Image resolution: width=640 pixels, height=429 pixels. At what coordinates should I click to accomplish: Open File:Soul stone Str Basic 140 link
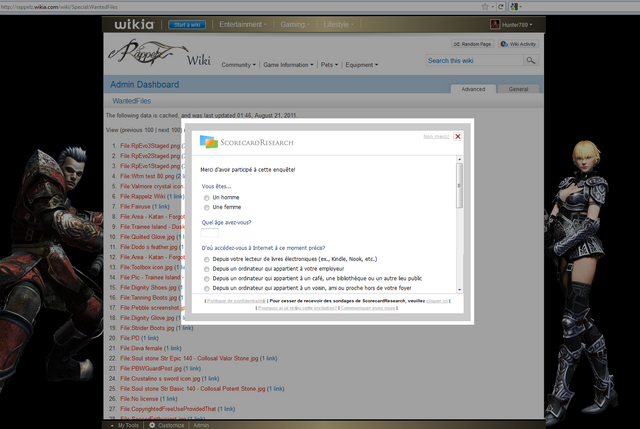pyautogui.click(x=193, y=389)
